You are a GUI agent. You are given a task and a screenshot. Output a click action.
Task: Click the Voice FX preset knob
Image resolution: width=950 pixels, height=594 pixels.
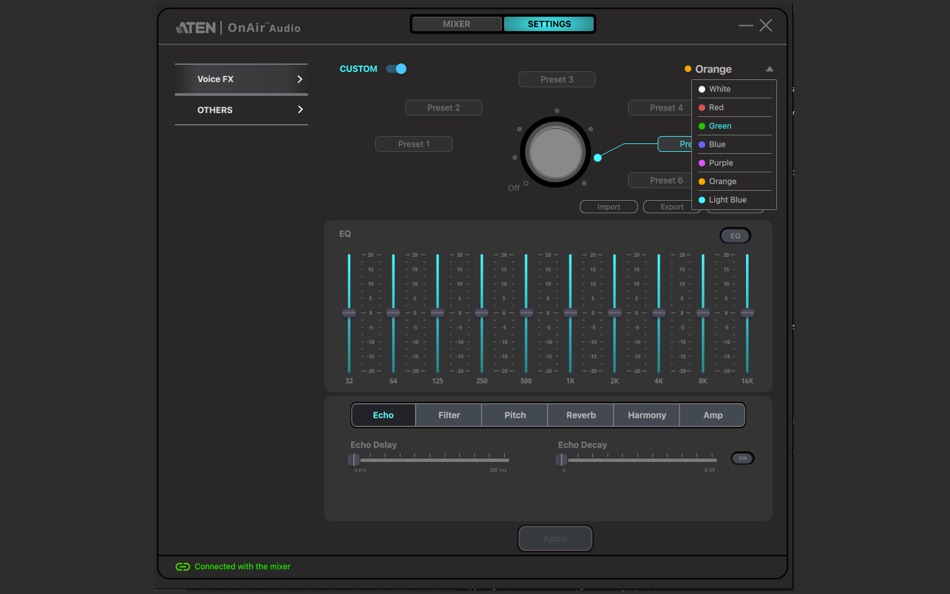click(555, 152)
